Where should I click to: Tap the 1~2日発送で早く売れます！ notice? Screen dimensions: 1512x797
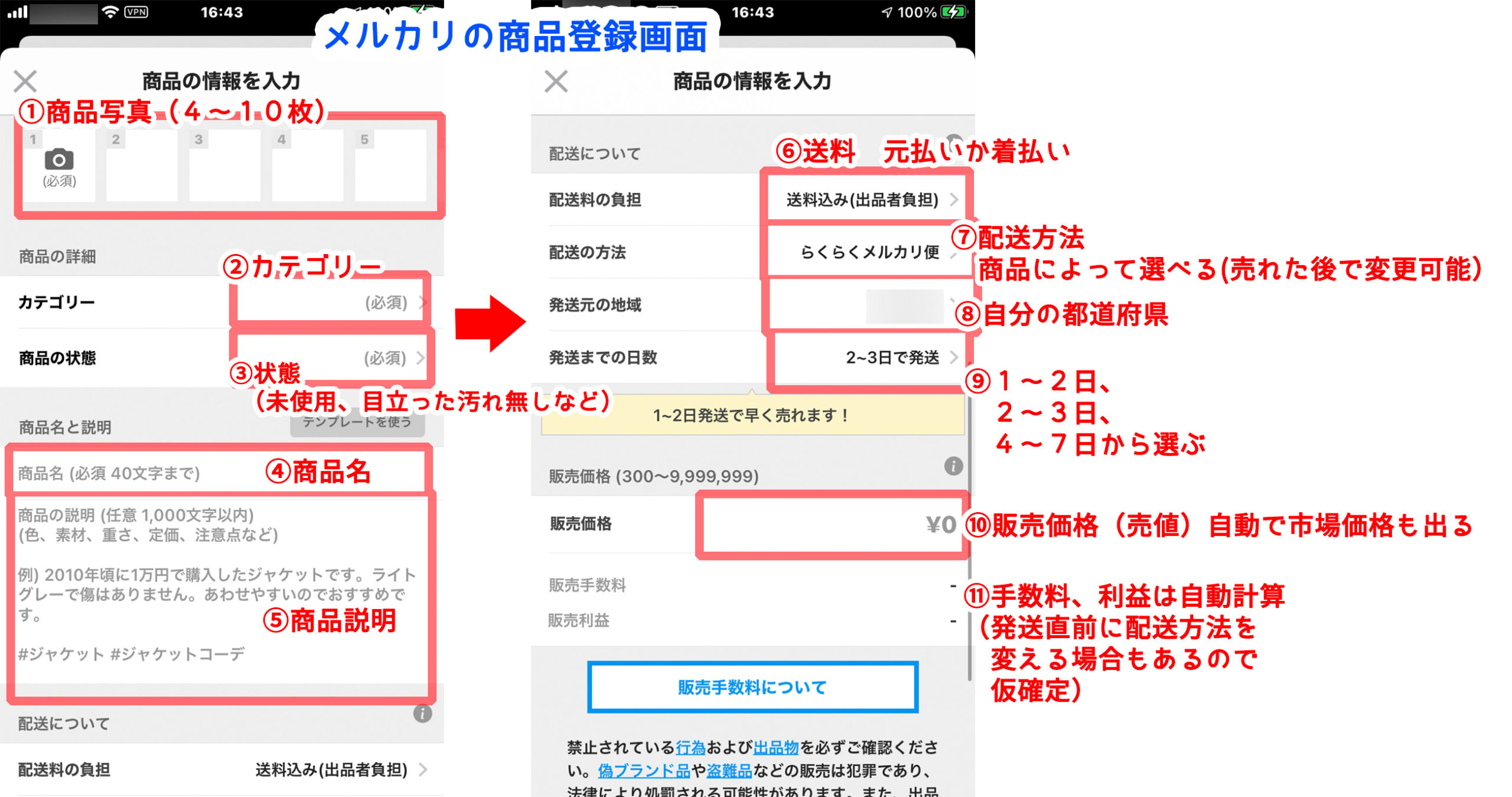pyautogui.click(x=752, y=415)
